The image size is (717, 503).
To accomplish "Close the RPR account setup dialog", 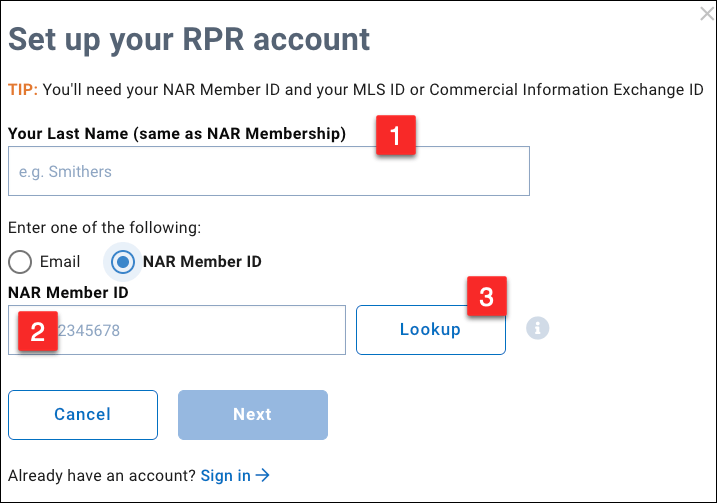I will pyautogui.click(x=706, y=14).
